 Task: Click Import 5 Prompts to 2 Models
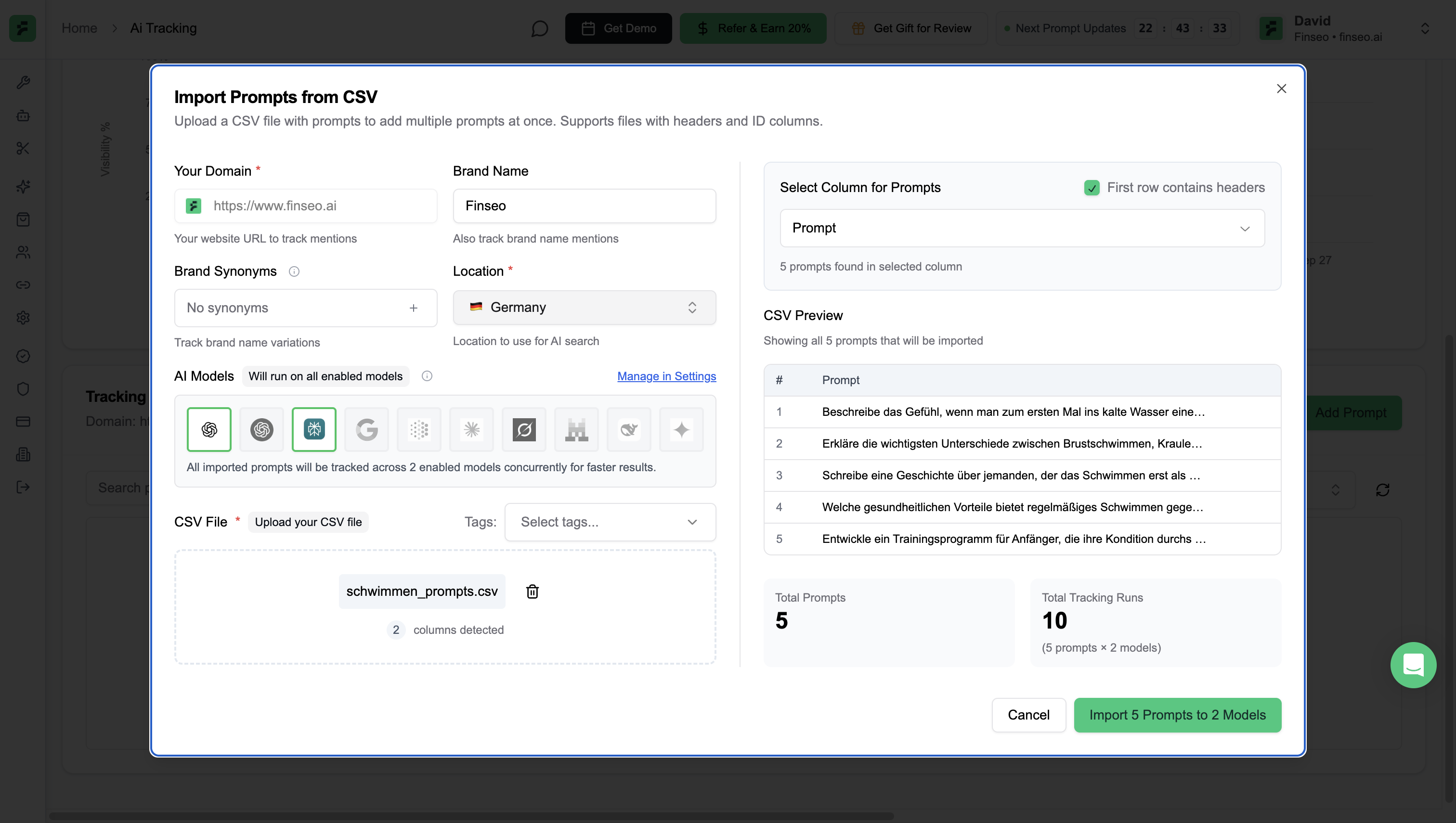coord(1177,715)
